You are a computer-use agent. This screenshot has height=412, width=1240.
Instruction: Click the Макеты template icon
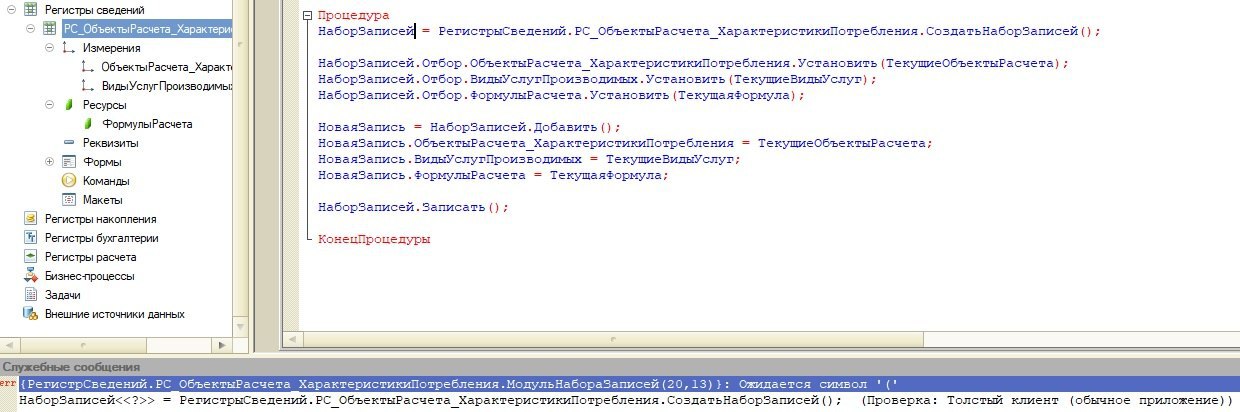point(69,200)
